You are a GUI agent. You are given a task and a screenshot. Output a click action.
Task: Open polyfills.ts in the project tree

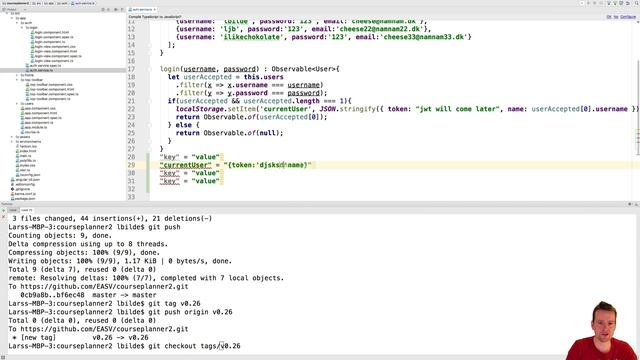[27, 160]
